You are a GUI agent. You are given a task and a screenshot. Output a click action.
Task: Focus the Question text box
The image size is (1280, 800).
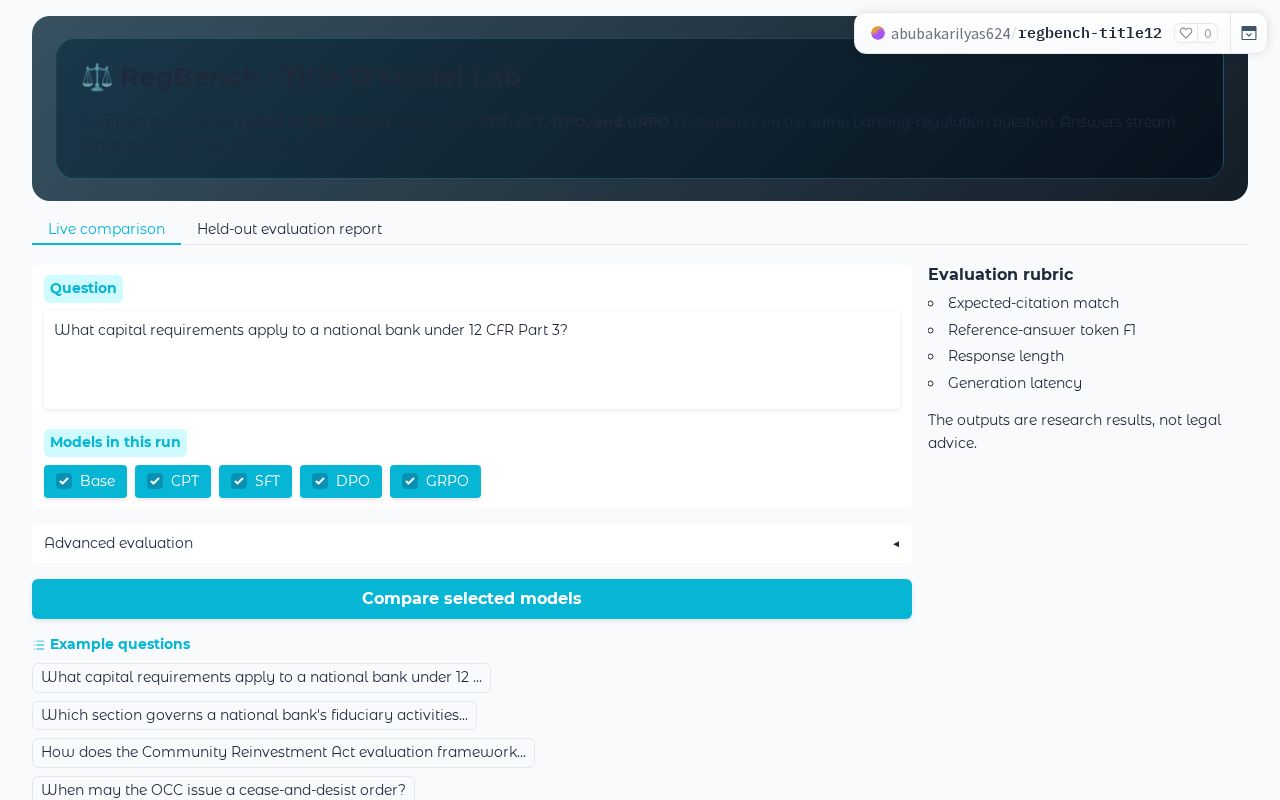coord(472,360)
